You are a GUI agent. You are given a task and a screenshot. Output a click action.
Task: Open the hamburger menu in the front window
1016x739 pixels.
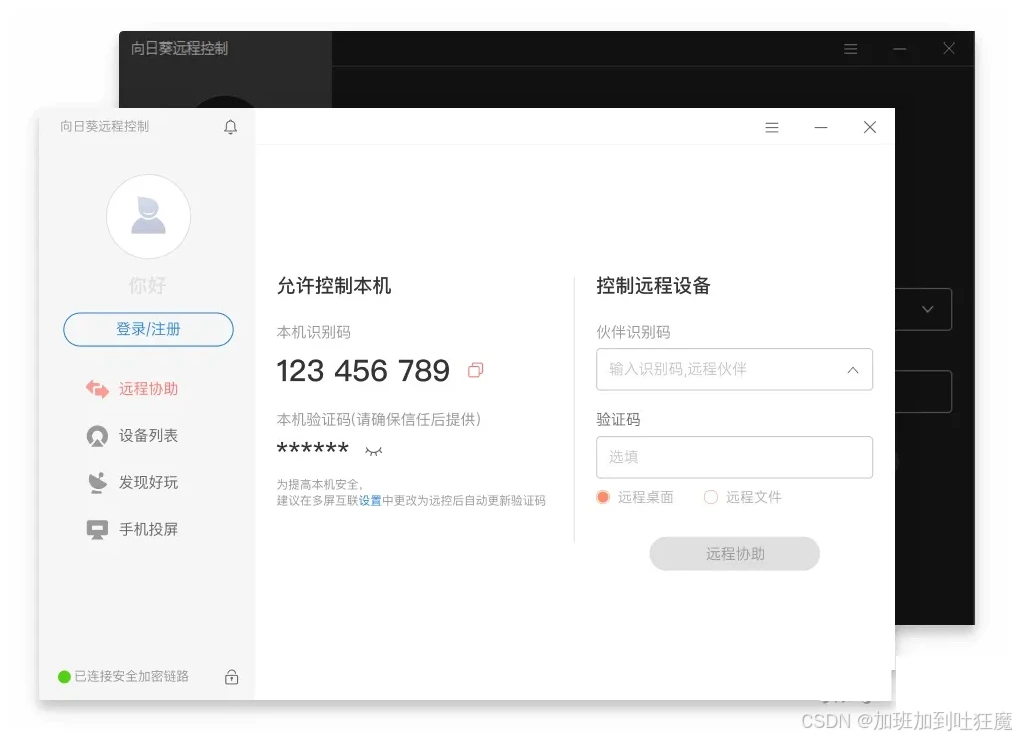point(772,128)
